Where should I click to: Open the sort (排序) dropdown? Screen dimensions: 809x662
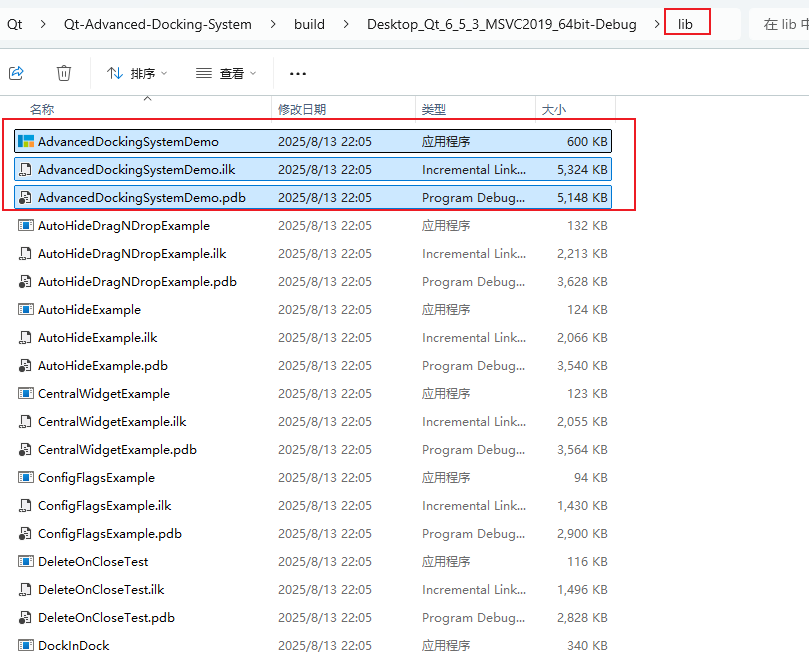click(x=137, y=74)
